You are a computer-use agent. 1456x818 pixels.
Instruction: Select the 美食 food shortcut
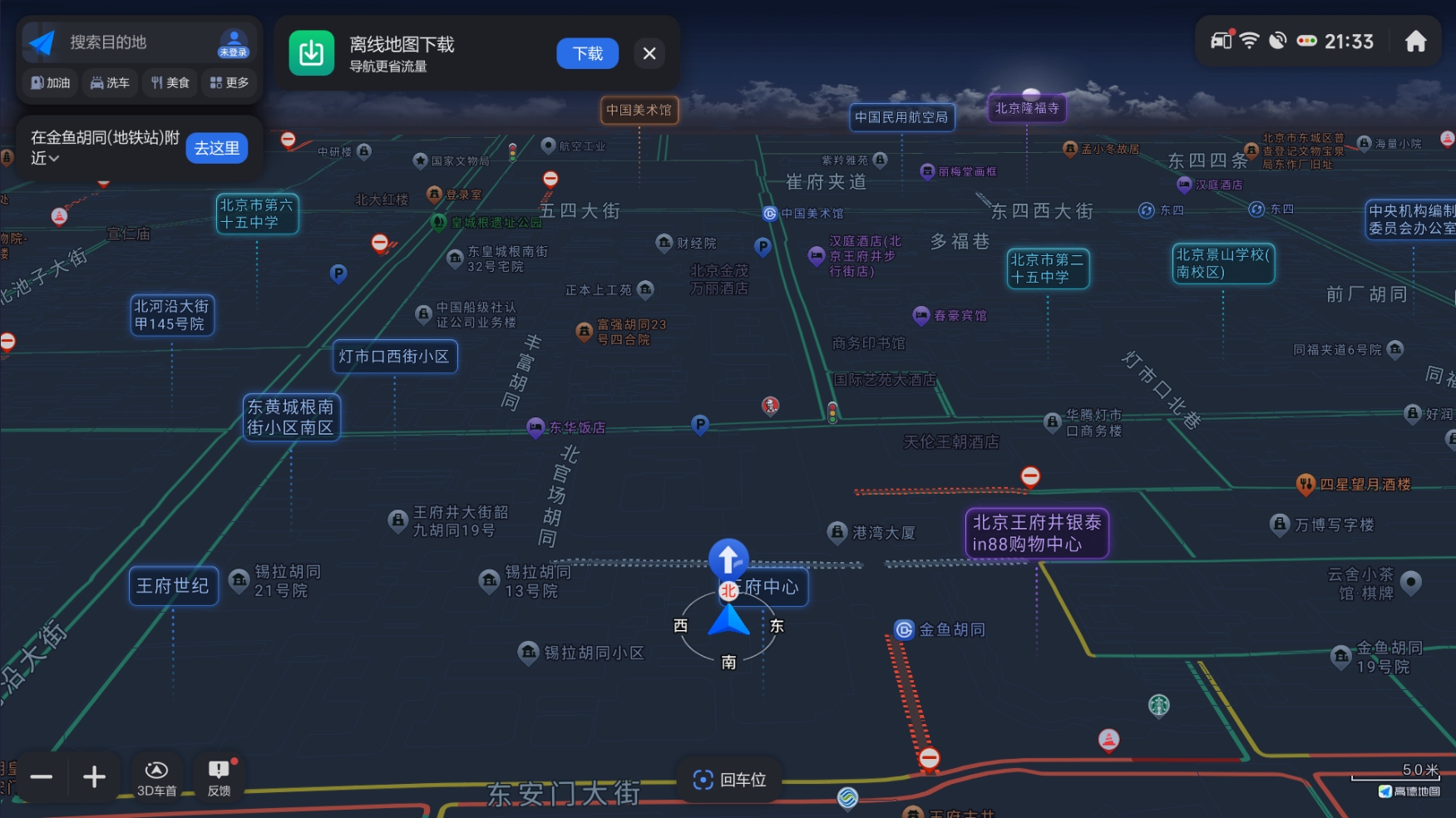tap(170, 82)
